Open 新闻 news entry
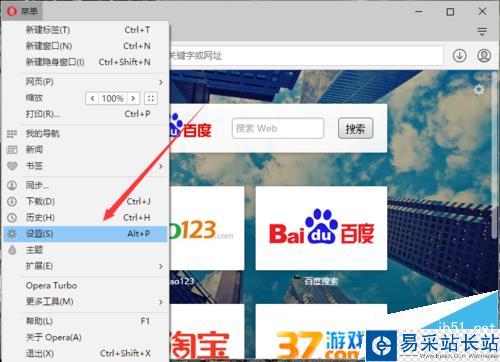Viewport: 500px width, 362px height. (x=85, y=150)
